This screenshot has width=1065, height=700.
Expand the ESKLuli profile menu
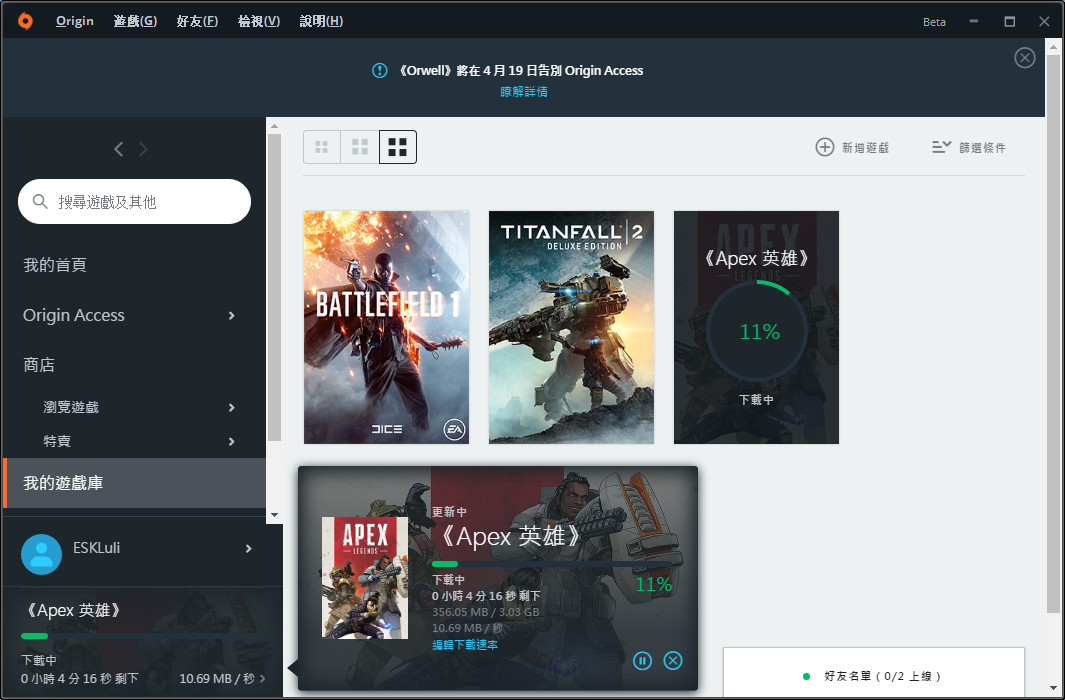click(249, 549)
